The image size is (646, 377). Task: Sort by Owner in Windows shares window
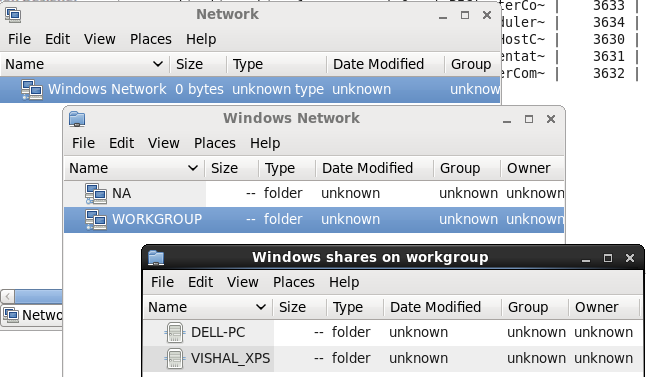[604, 307]
